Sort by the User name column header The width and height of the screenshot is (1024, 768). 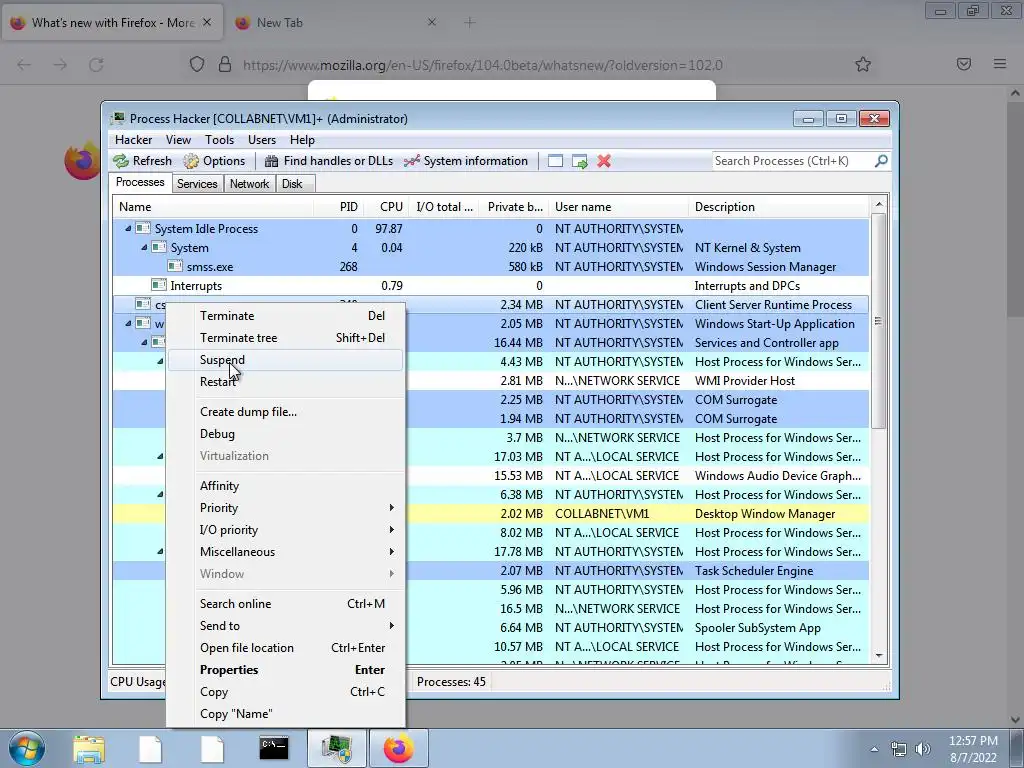pos(618,207)
